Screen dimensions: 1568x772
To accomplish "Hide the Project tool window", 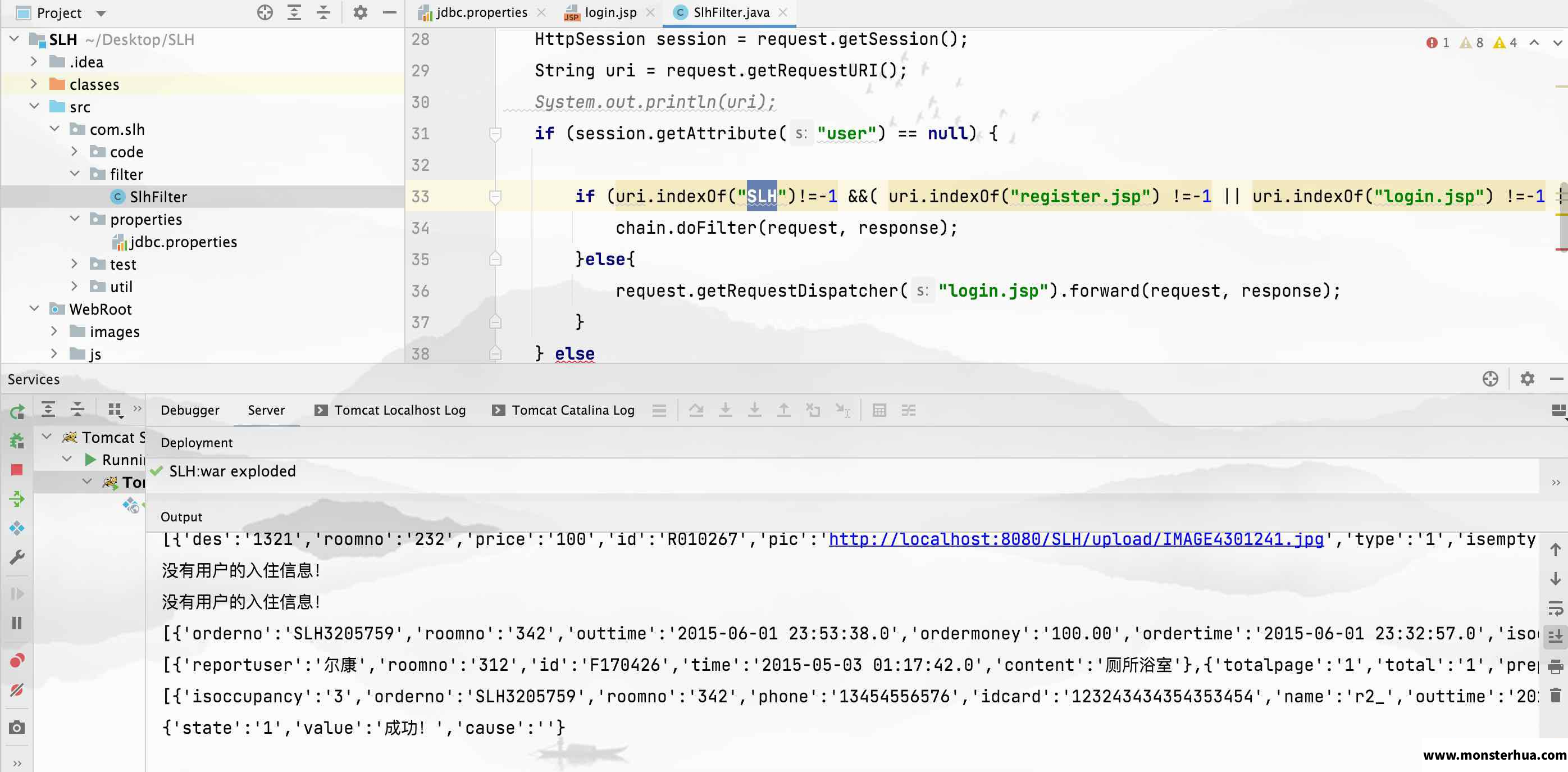I will click(390, 12).
